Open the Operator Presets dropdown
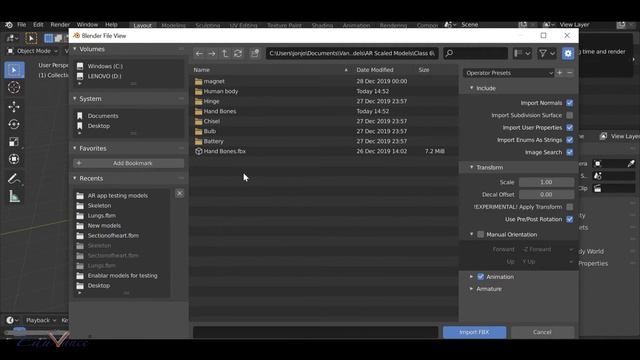This screenshot has width=640, height=360. tap(508, 73)
